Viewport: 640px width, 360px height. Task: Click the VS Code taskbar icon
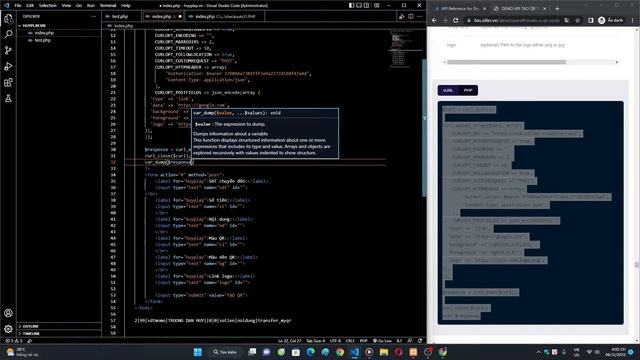tap(355, 352)
